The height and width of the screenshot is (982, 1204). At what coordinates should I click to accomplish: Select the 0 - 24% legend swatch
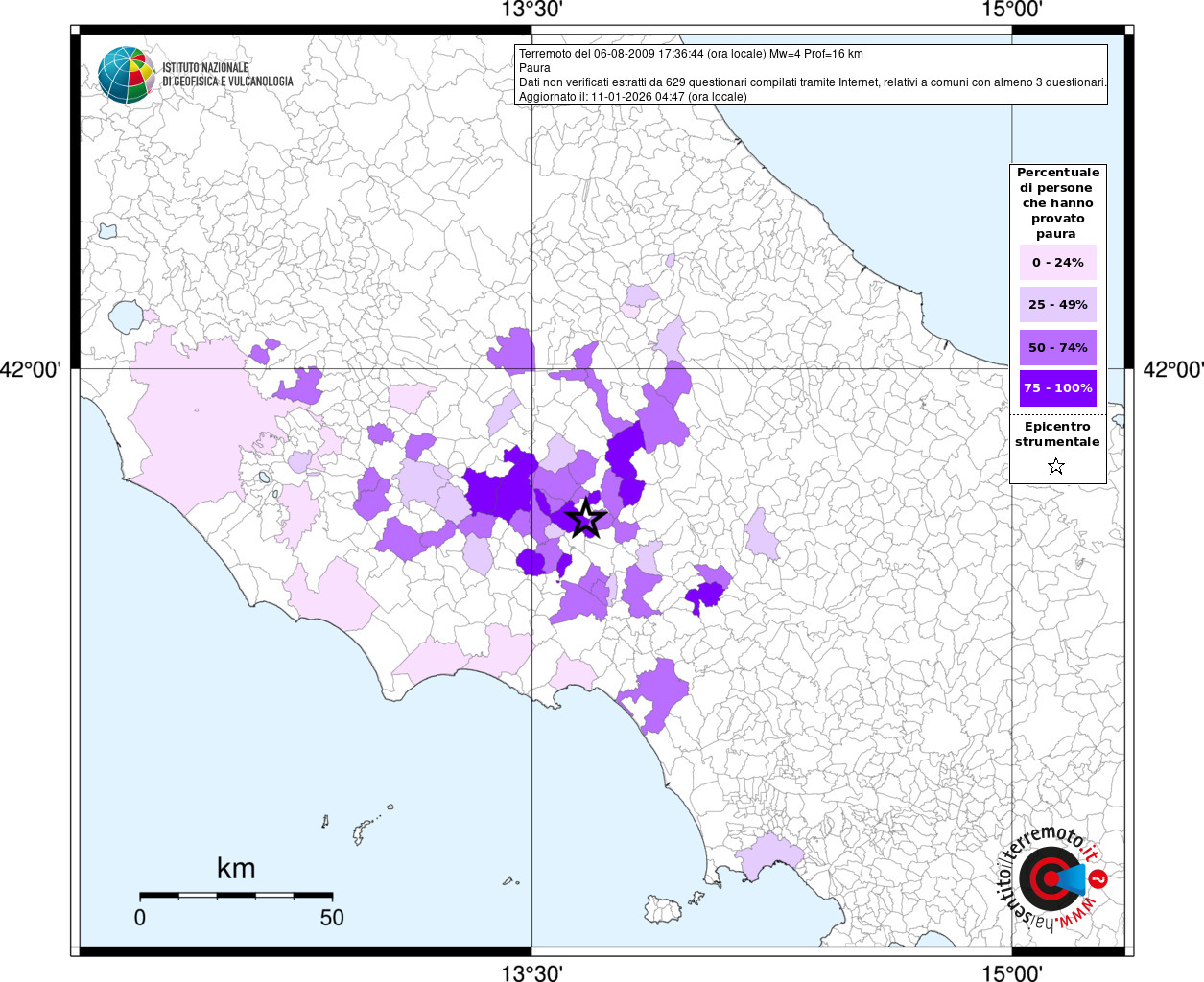tap(1058, 262)
